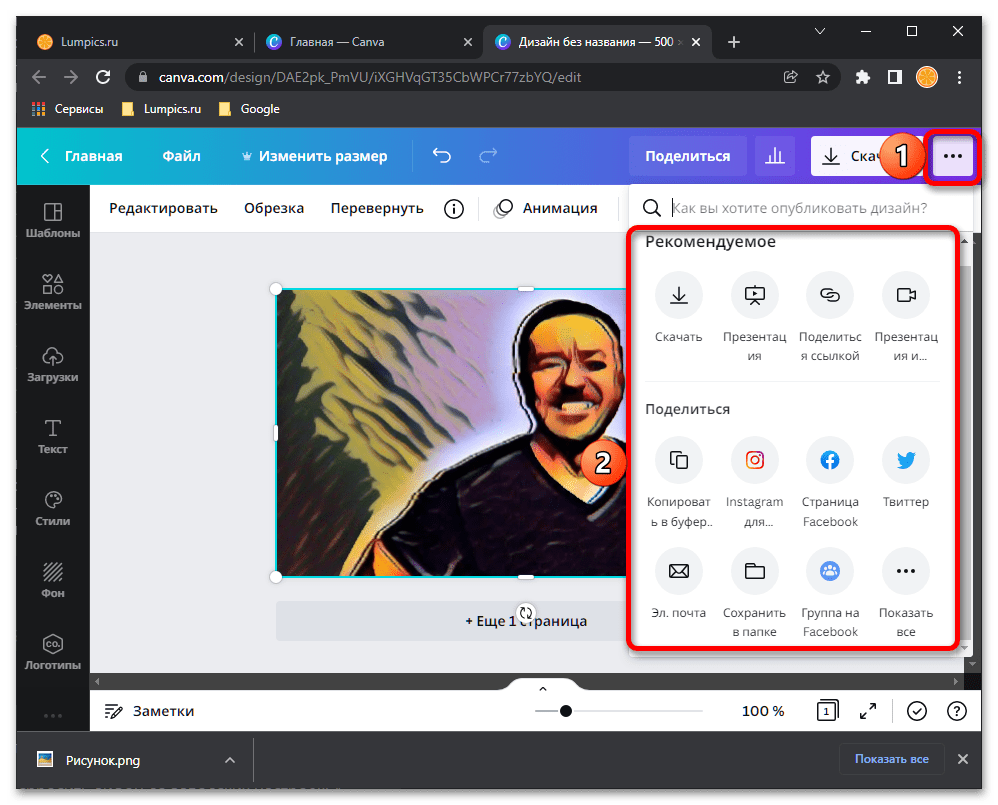Click the Поделиться button
Screen dimensions: 998x805
(687, 156)
